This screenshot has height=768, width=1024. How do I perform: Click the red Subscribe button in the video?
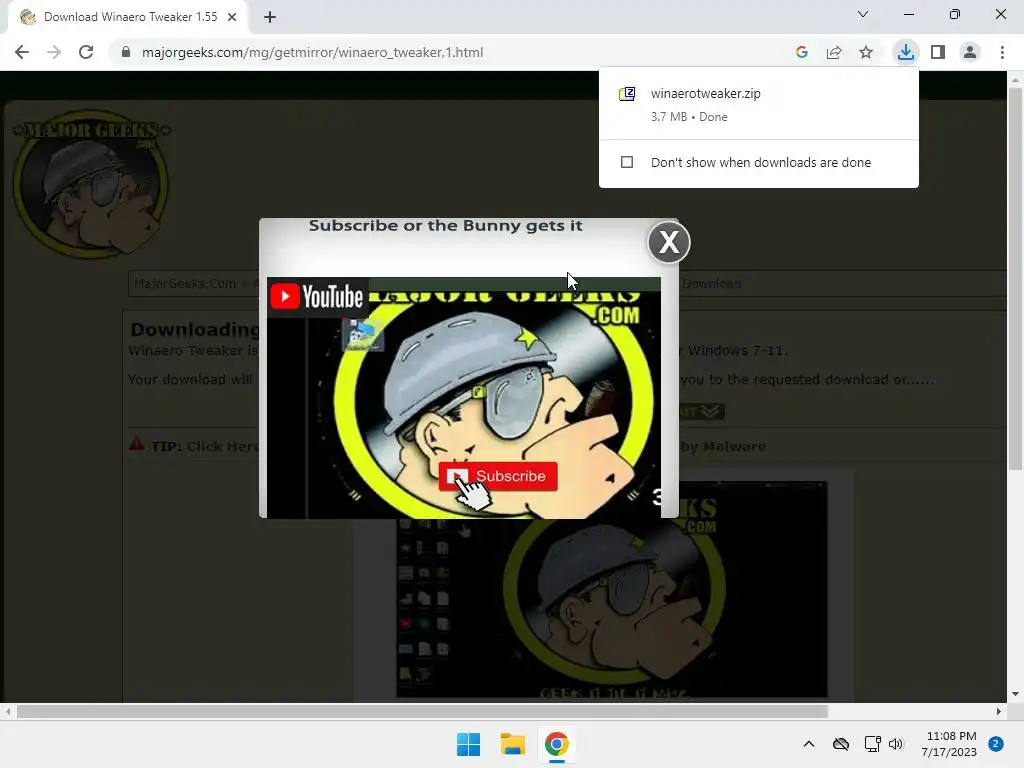(x=498, y=476)
